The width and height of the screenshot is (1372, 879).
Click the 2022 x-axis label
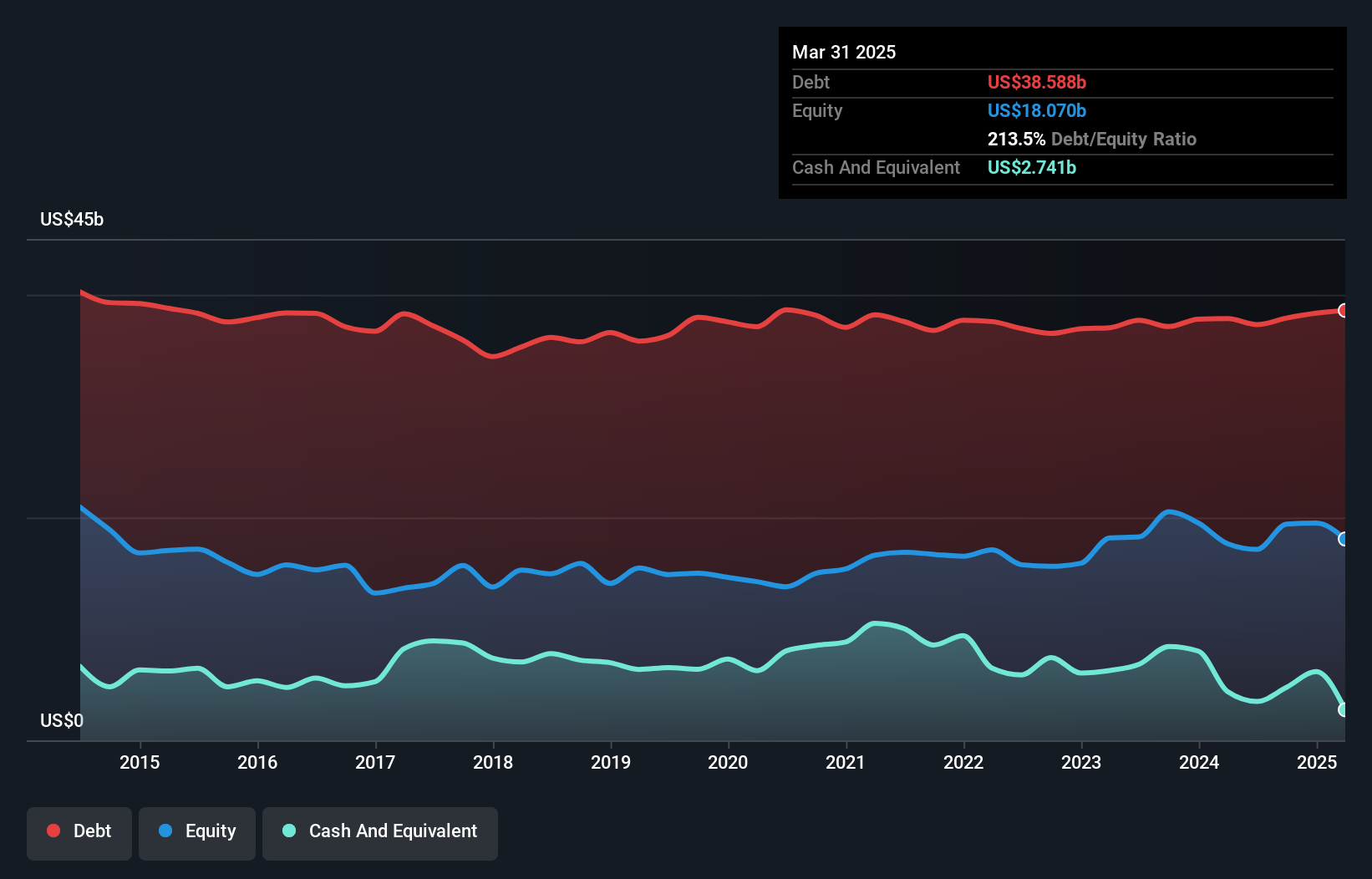pos(963,762)
